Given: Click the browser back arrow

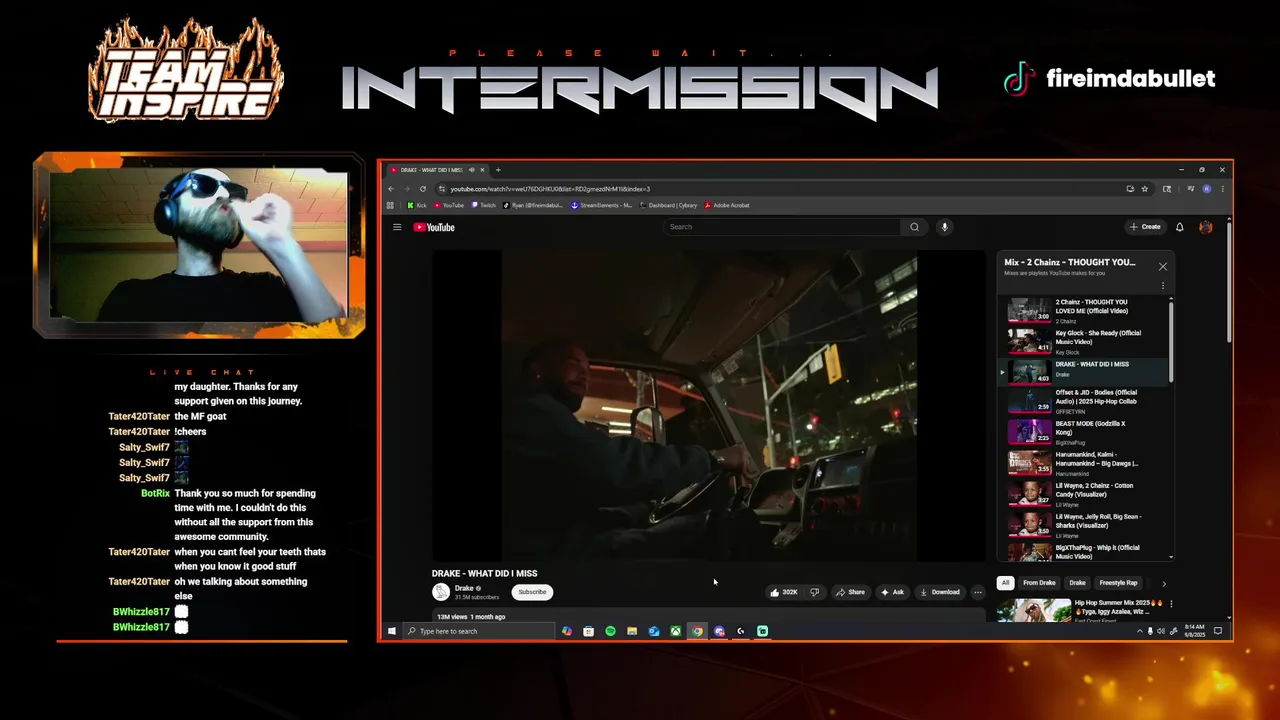Looking at the screenshot, I should click(391, 189).
